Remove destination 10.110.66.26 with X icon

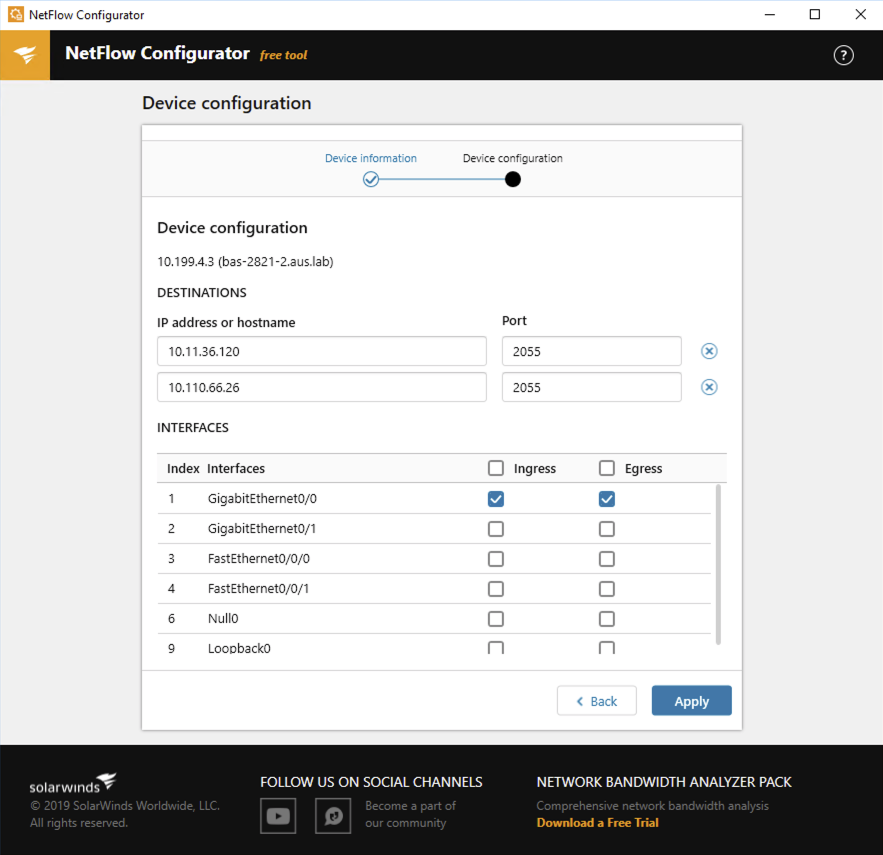click(709, 387)
